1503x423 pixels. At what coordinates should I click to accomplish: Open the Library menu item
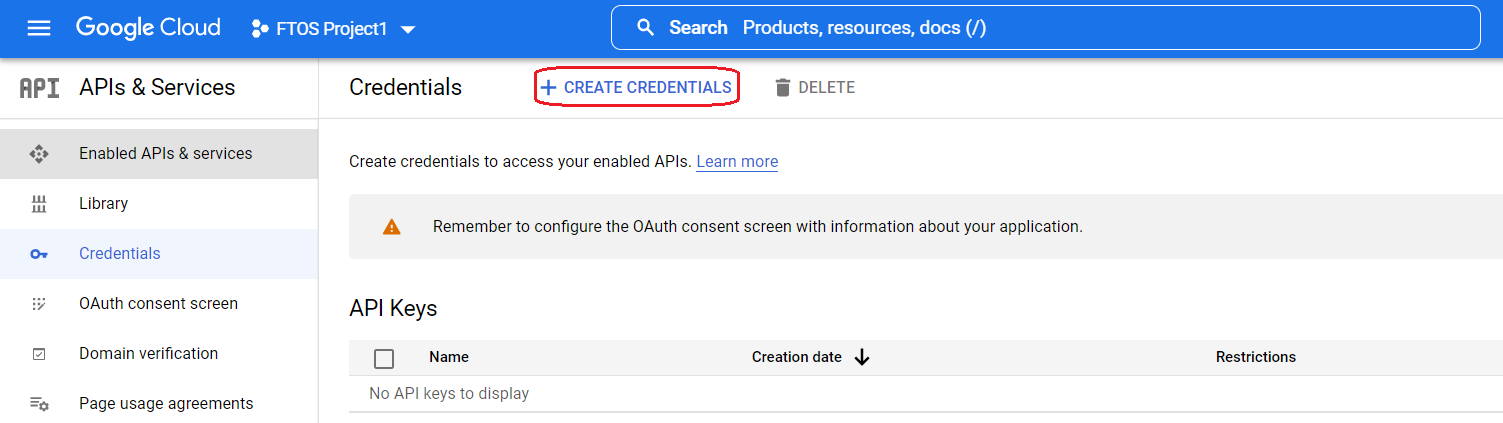point(104,204)
